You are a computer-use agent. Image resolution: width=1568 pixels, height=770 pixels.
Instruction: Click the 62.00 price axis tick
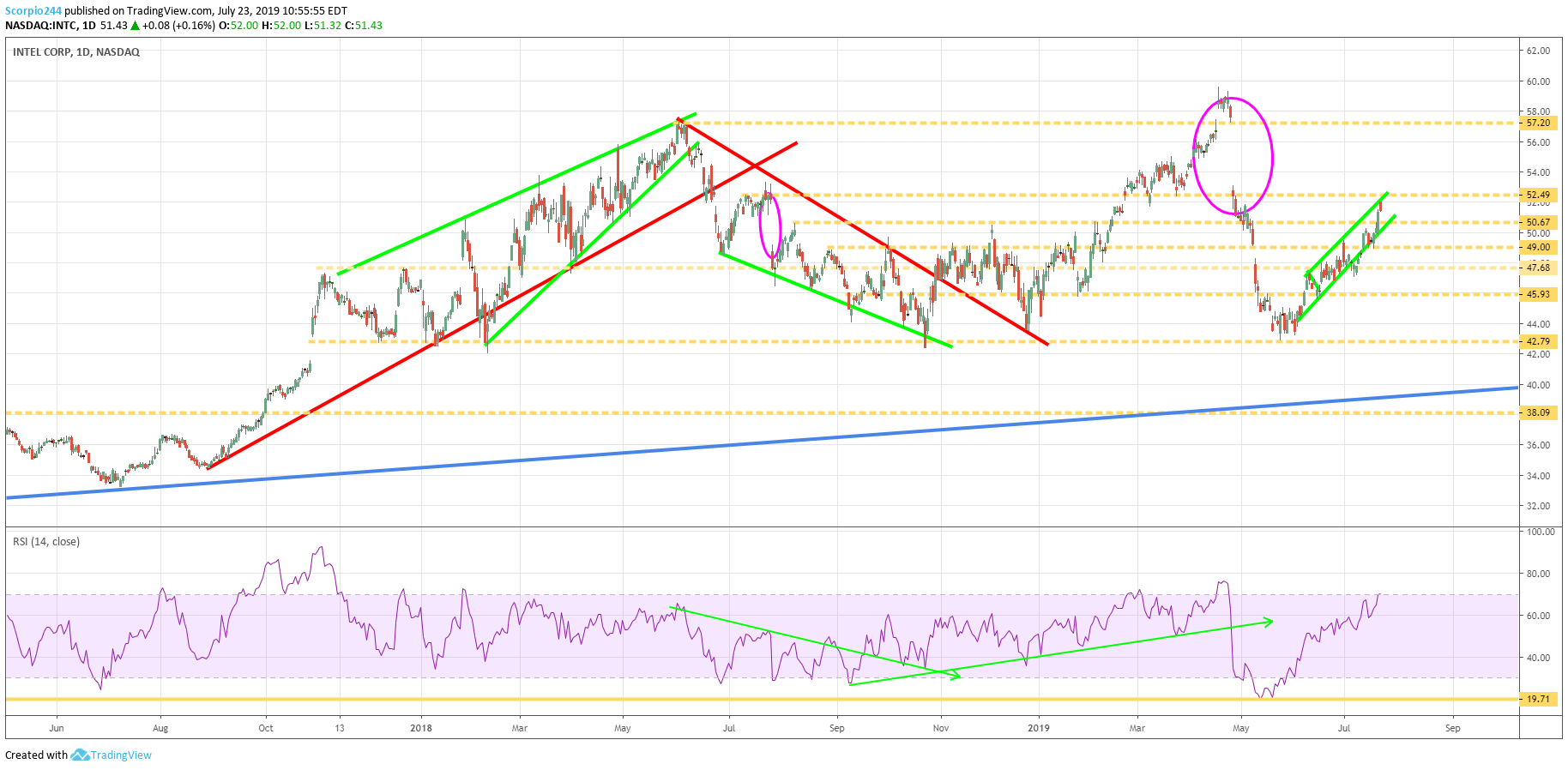pyautogui.click(x=1538, y=51)
